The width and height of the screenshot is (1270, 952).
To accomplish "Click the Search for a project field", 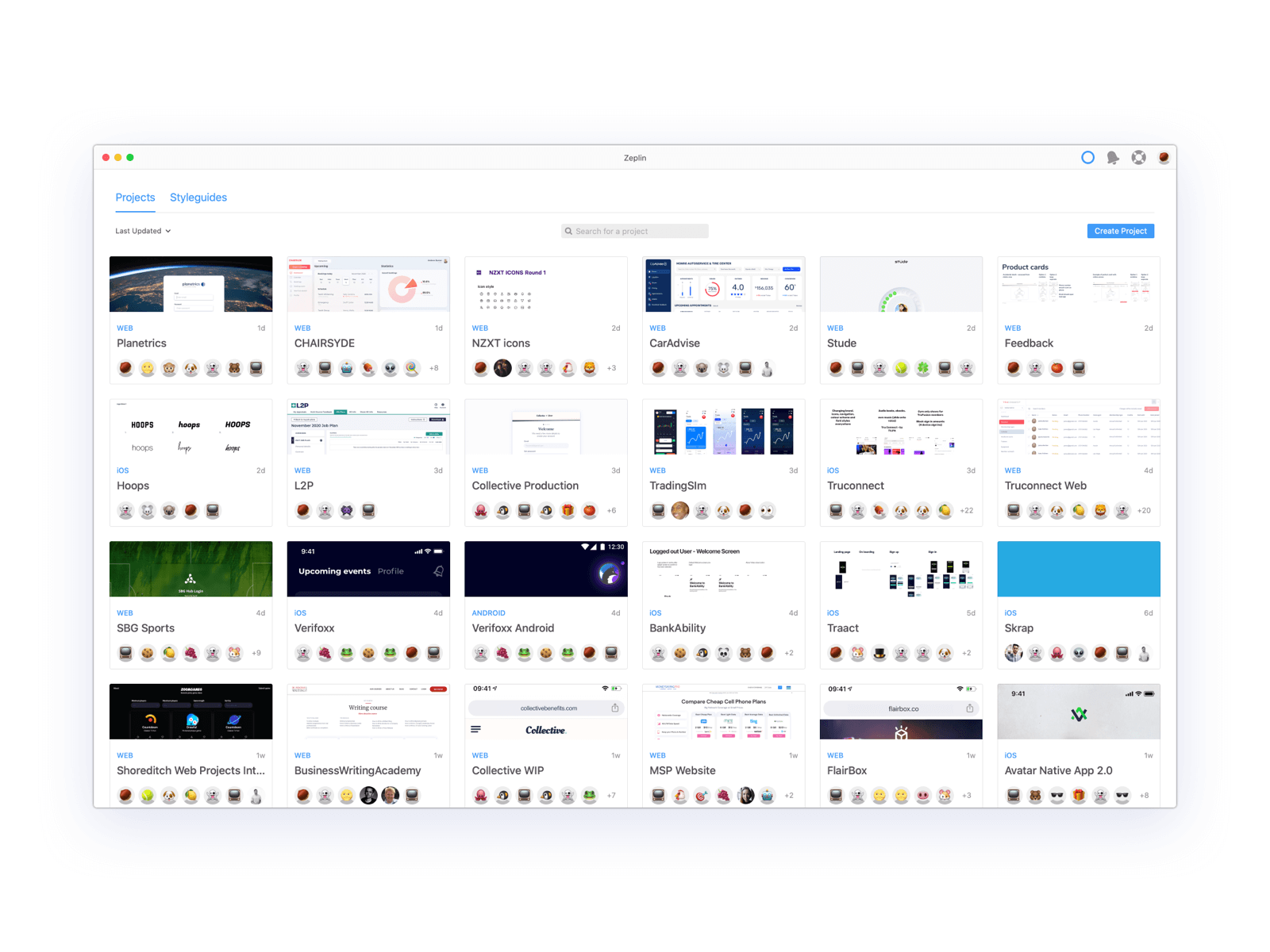I will point(635,231).
